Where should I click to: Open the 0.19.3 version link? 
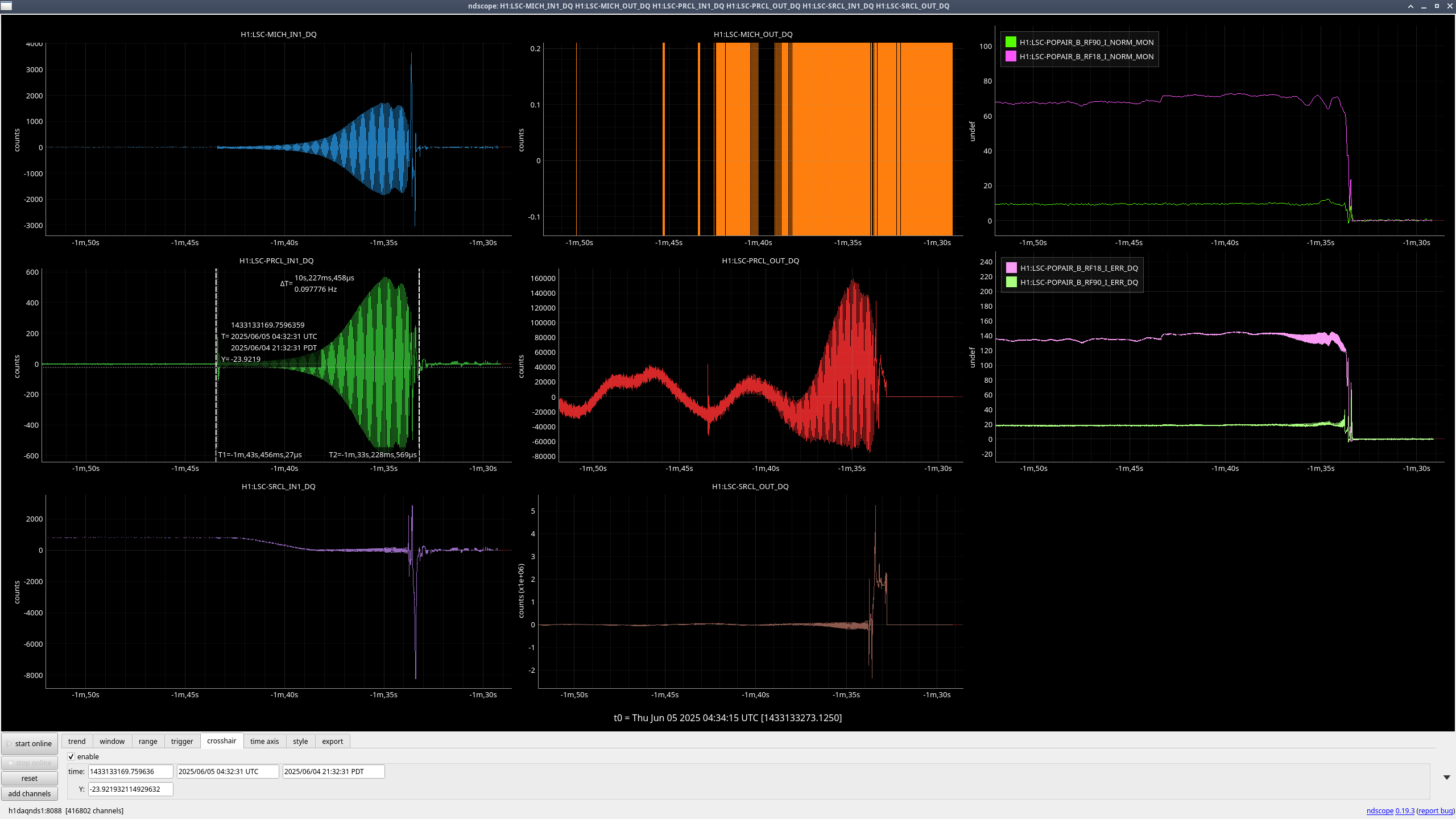[1405, 810]
